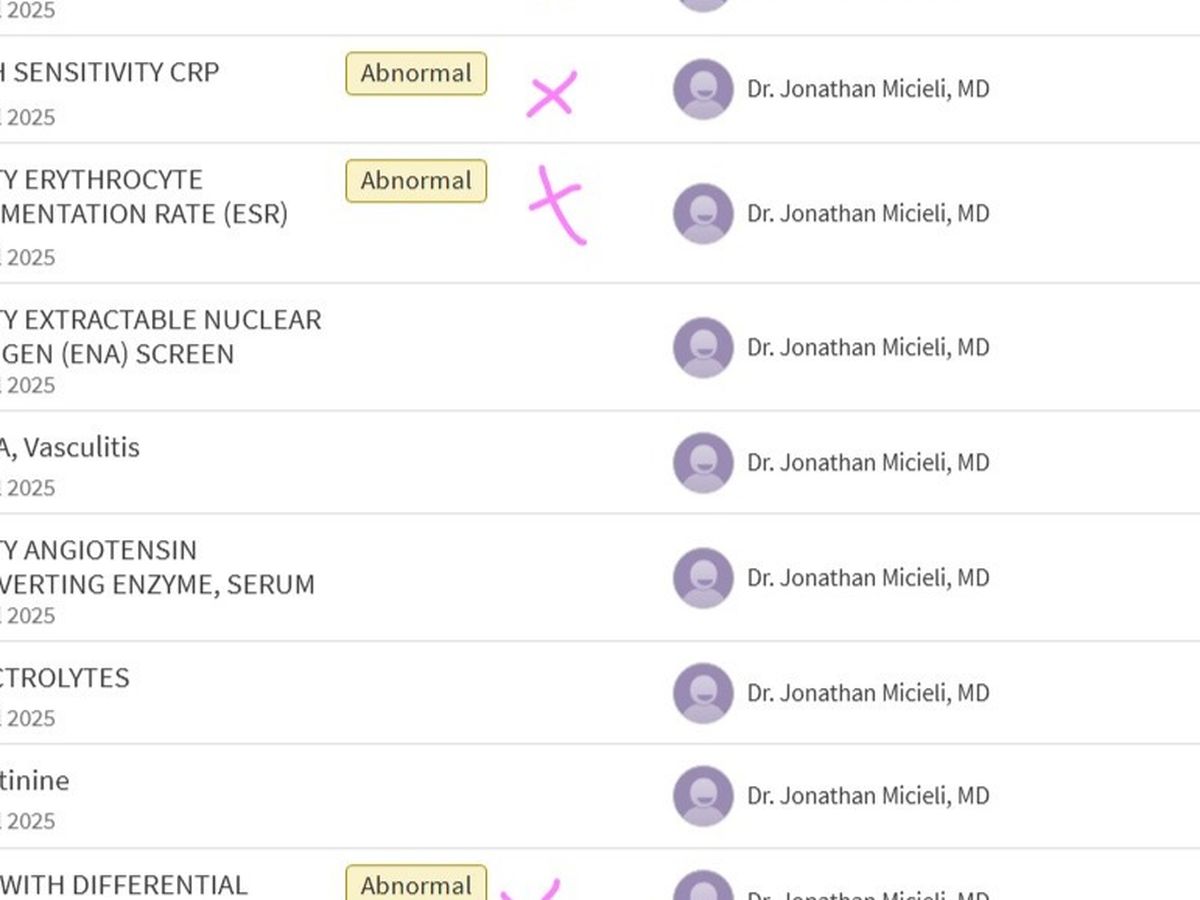The image size is (1200, 900).
Task: Click Abnormal badge on High Sensitivity CRP
Action: (x=416, y=74)
